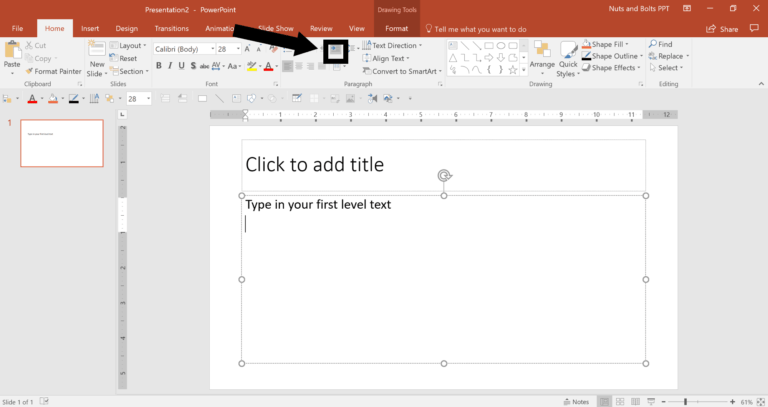
Task: Select the Isosceles Triangle shape
Action: 453,58
